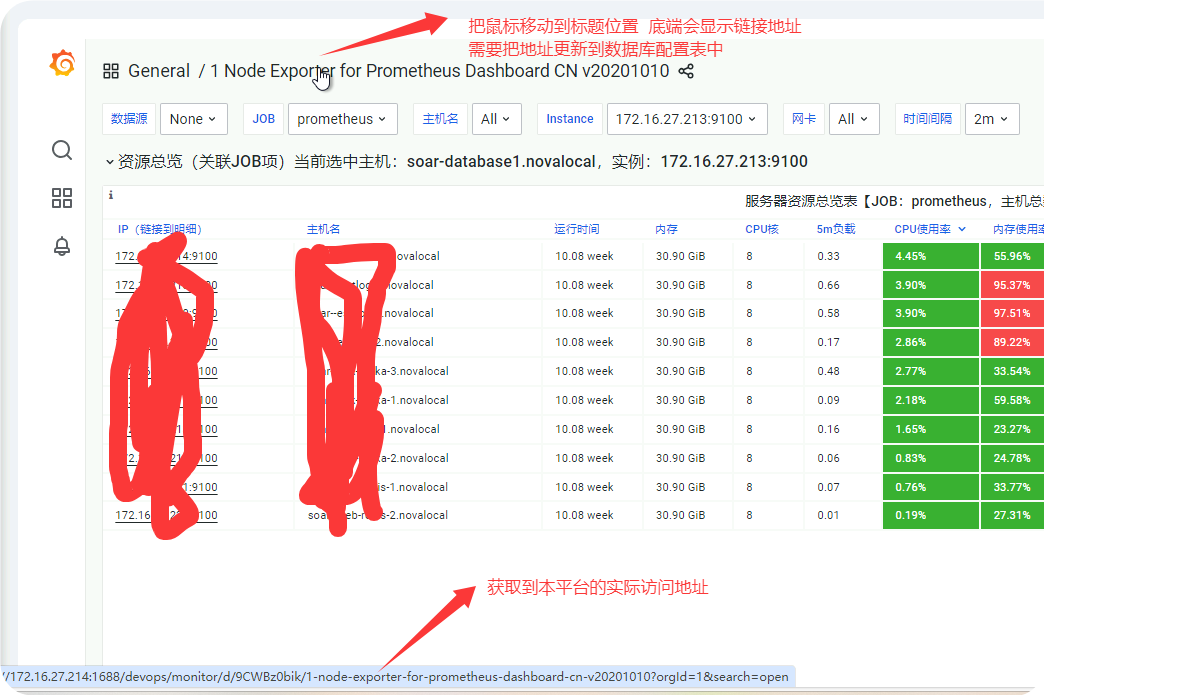Open the Dashboards squares icon in sidebar
Viewport: 1187px width, 695px height.
(62, 198)
